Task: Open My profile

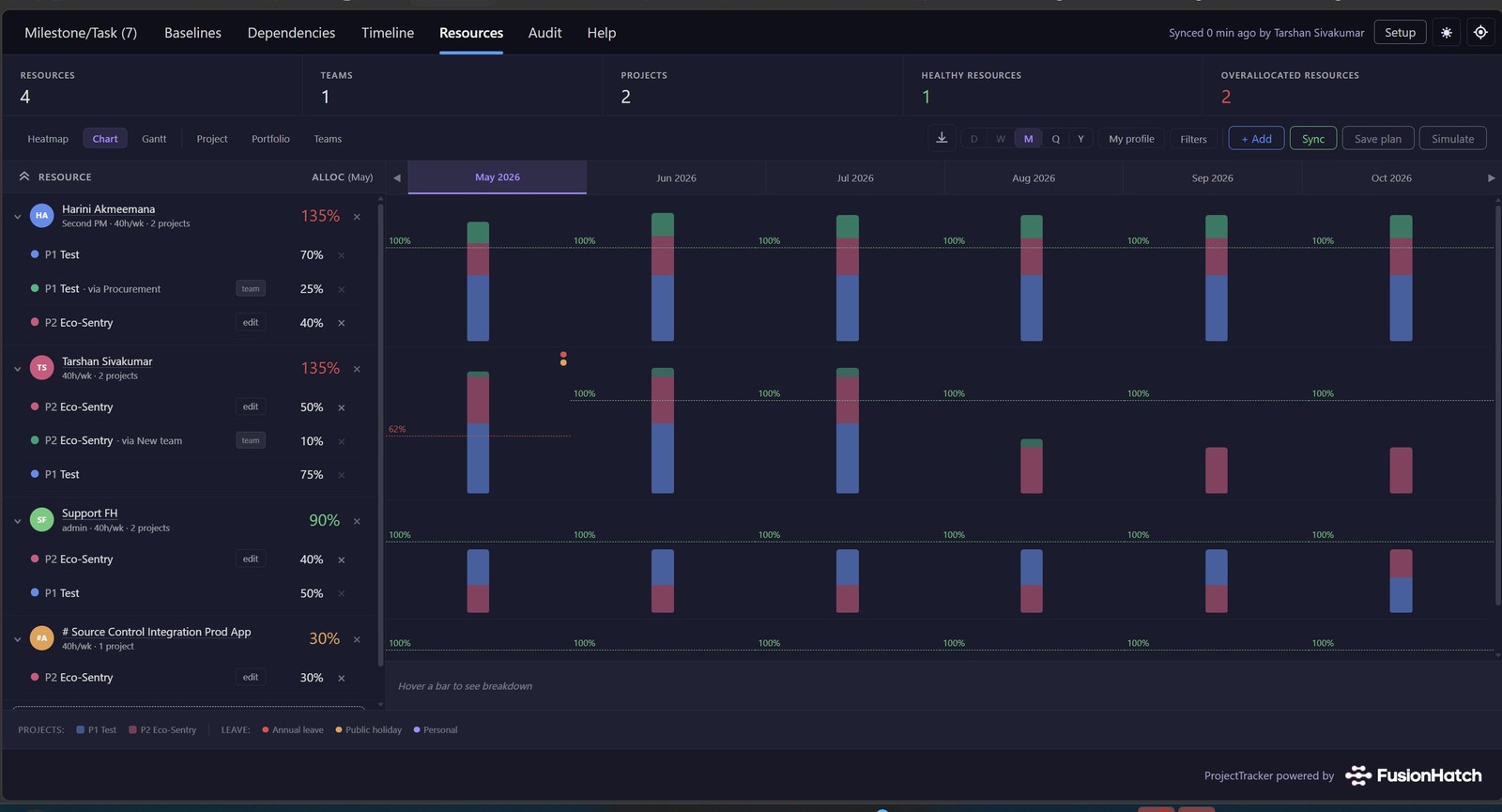Action: [1131, 139]
